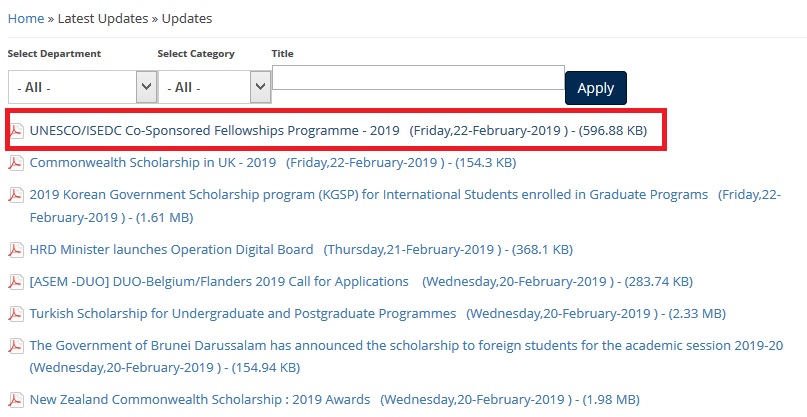Click inside the Title search field

click(x=418, y=77)
